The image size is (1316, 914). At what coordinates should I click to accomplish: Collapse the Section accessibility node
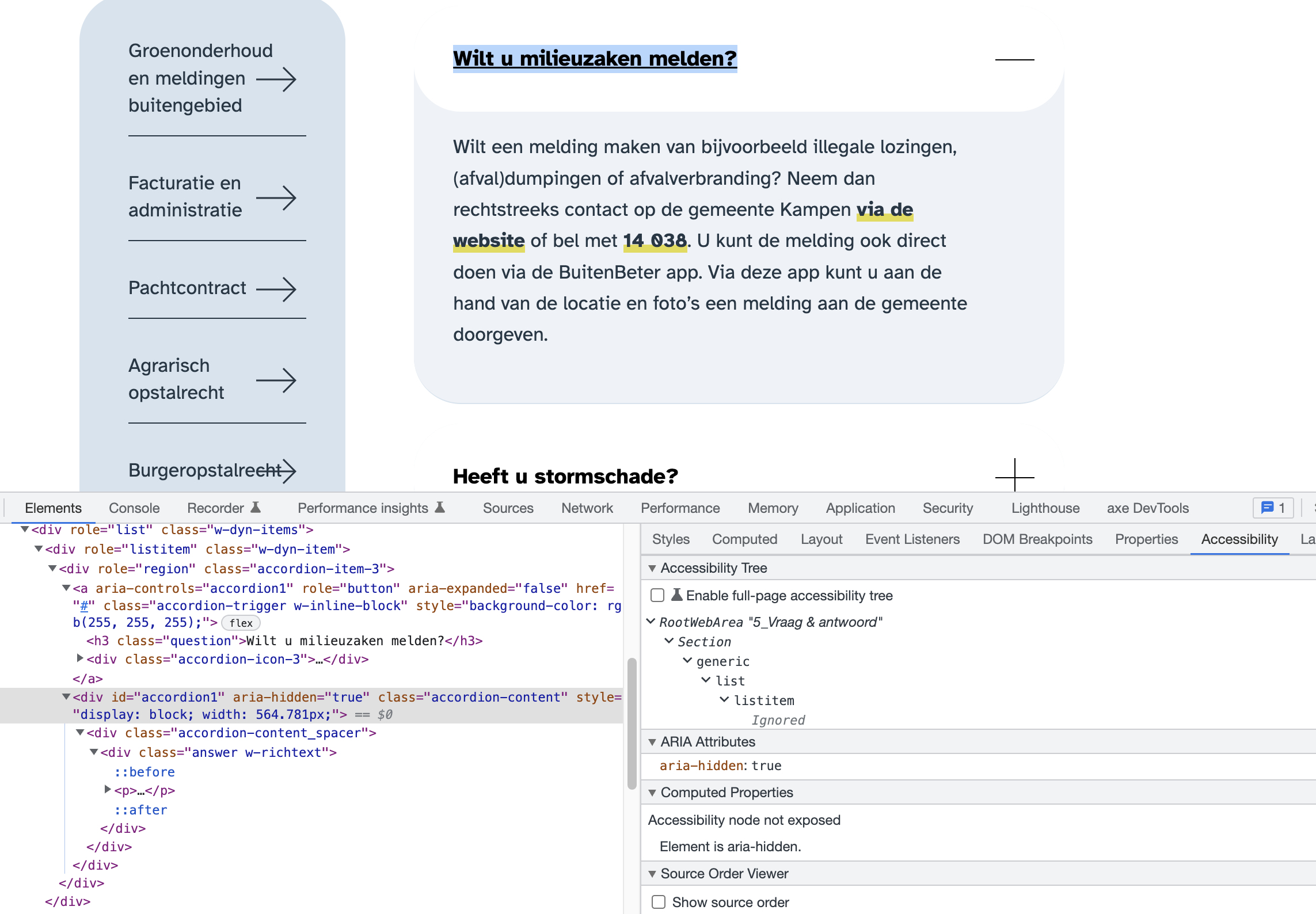click(669, 641)
